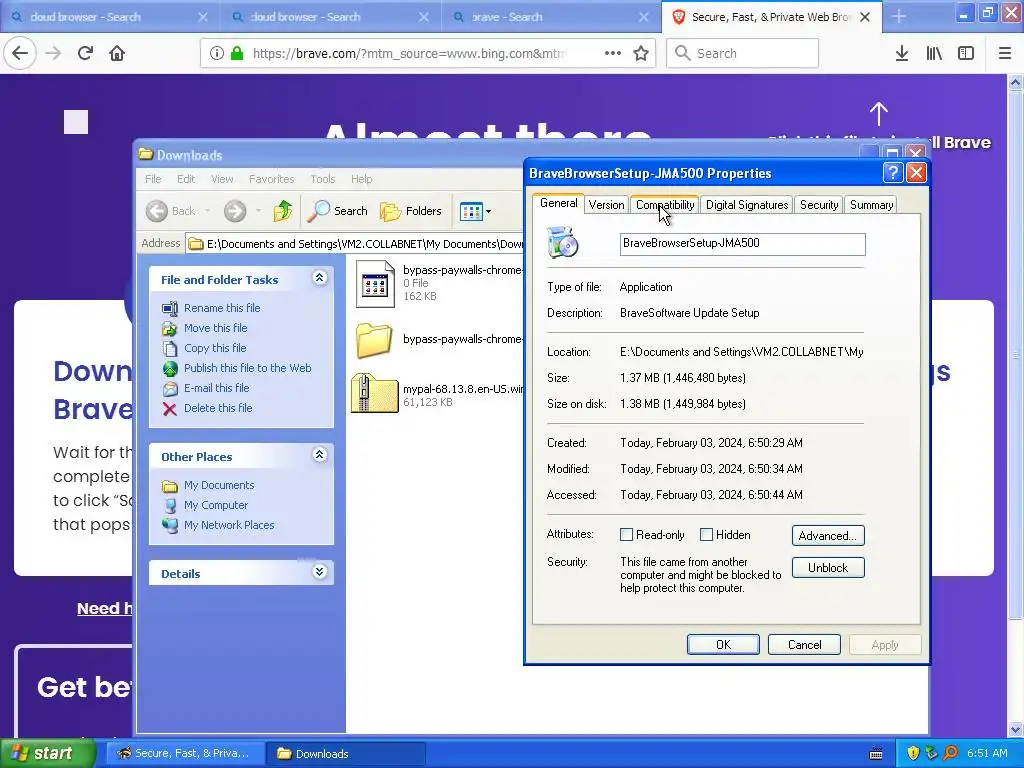Image resolution: width=1024 pixels, height=768 pixels.
Task: Click security shield tray icon
Action: point(913,753)
